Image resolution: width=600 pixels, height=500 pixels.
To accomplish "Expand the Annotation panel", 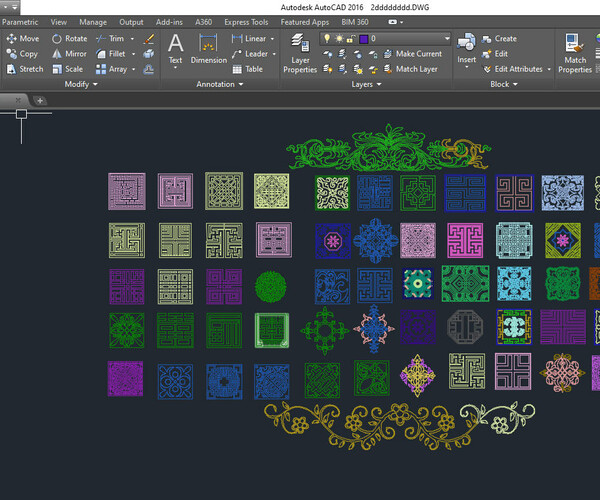I will (220, 84).
